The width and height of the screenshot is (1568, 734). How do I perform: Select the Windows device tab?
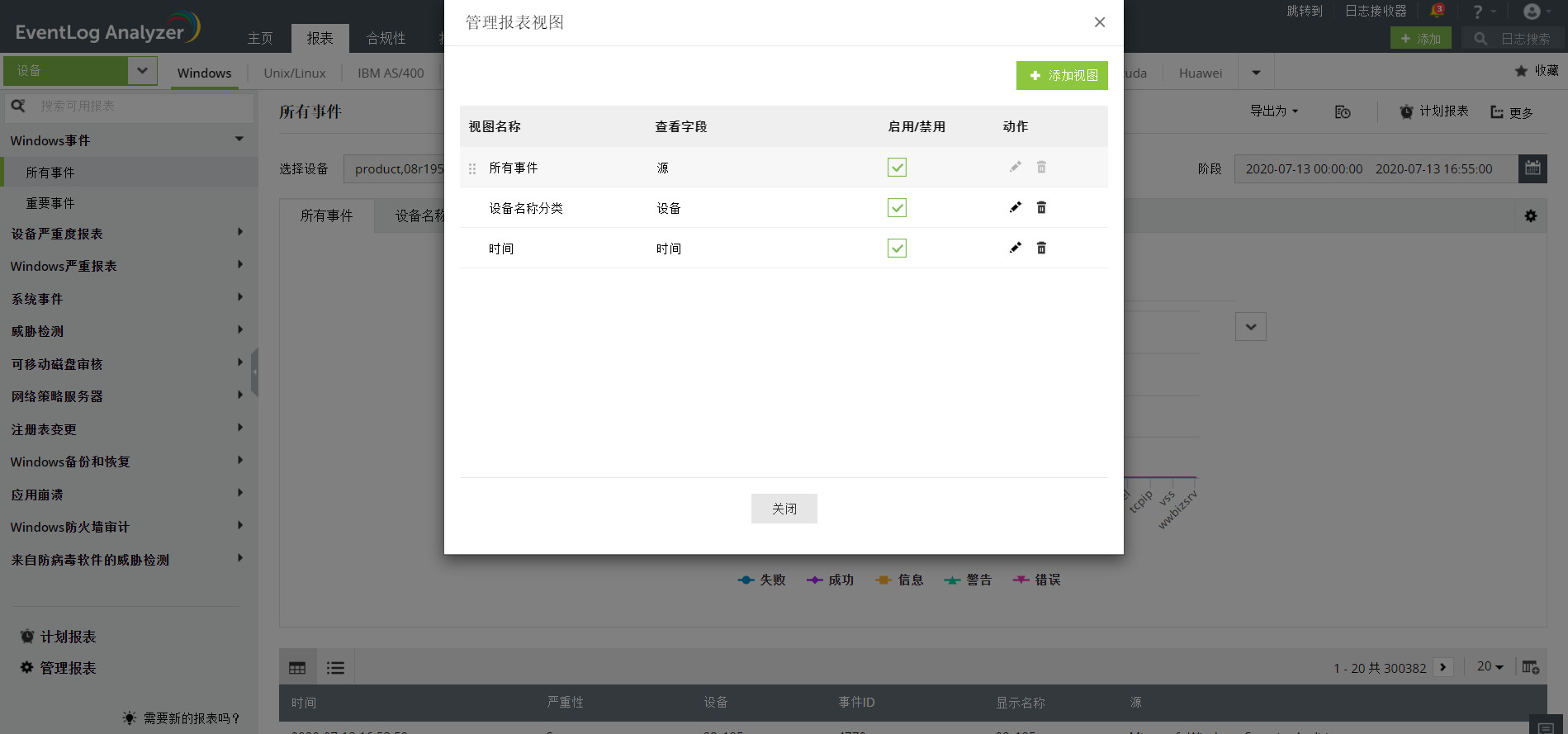click(x=204, y=73)
